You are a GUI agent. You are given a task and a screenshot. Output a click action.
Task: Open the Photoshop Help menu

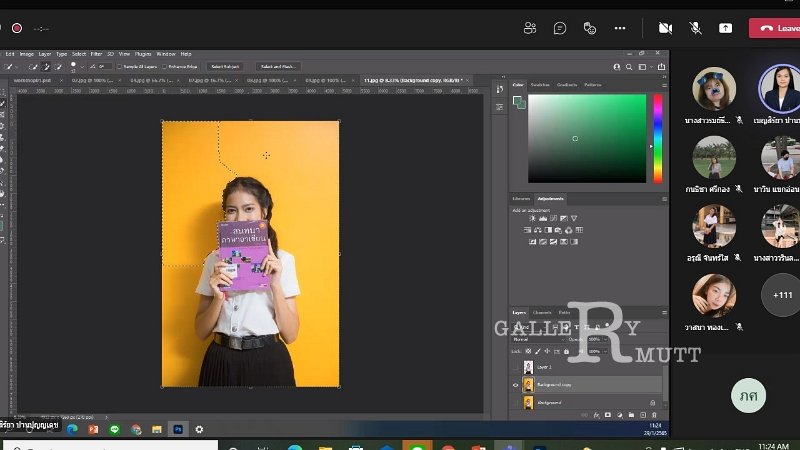(x=186, y=54)
